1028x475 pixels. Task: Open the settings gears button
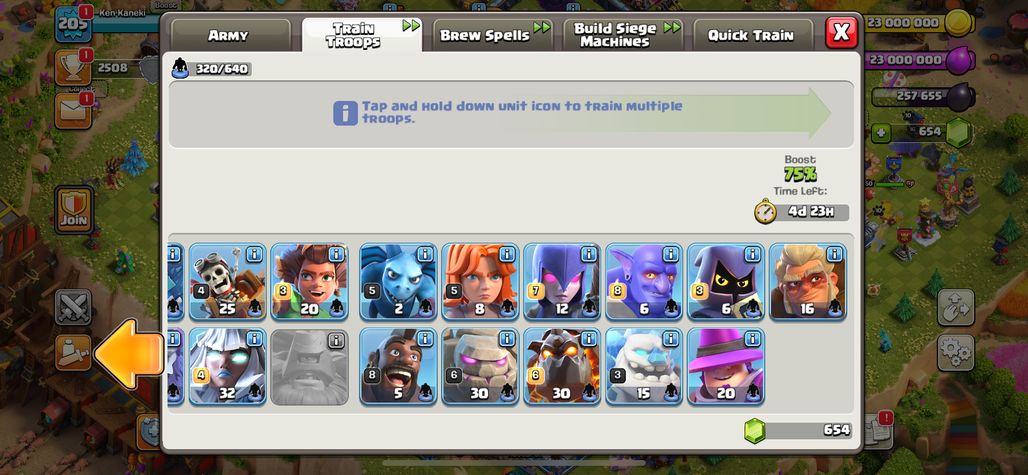(x=955, y=352)
